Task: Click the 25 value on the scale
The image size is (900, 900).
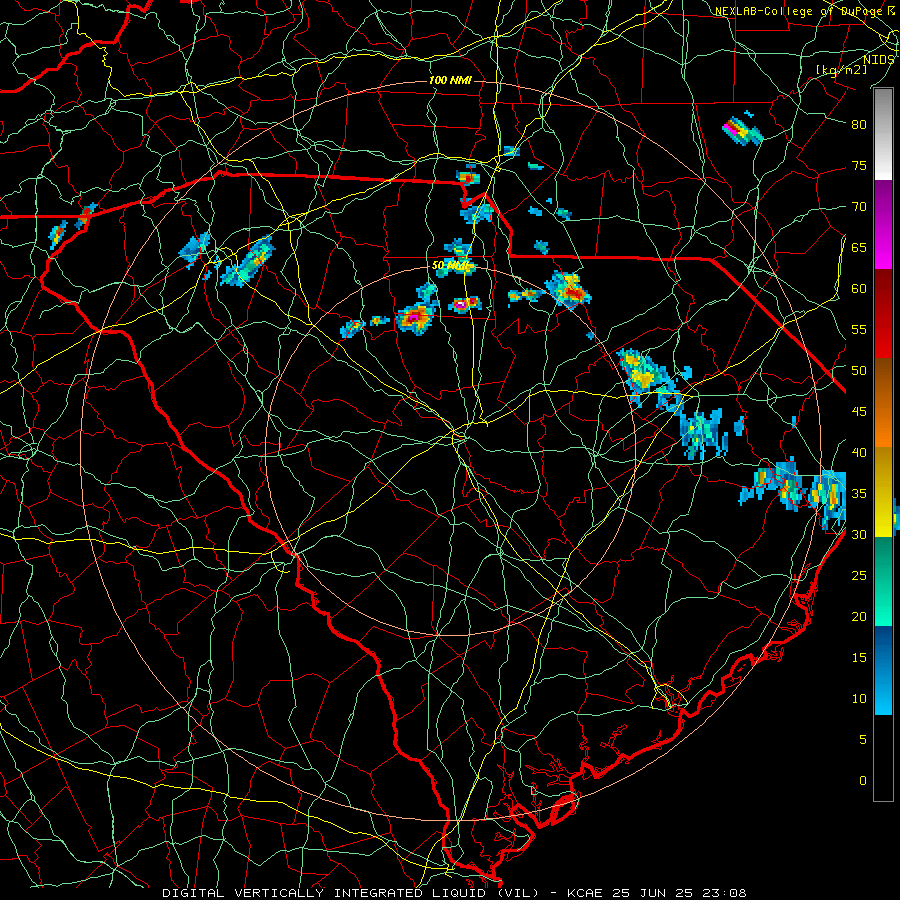Action: point(859,576)
